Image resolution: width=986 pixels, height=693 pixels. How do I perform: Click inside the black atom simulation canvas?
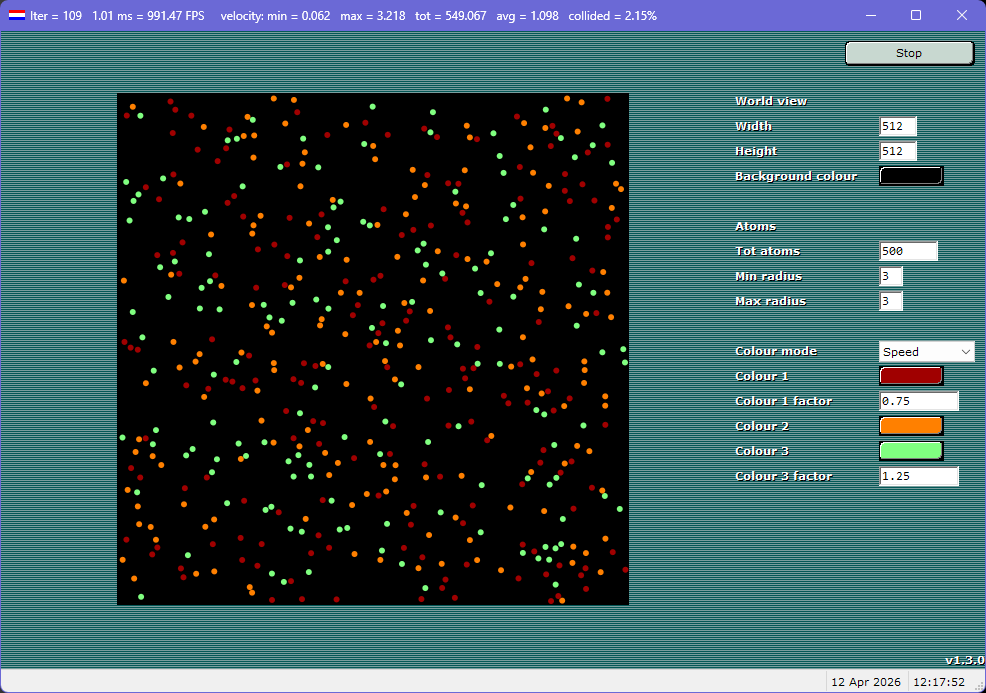pyautogui.click(x=372, y=349)
